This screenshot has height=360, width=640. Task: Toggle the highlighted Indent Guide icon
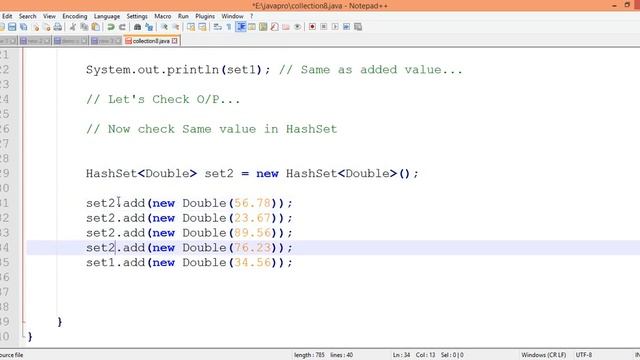coord(241,27)
